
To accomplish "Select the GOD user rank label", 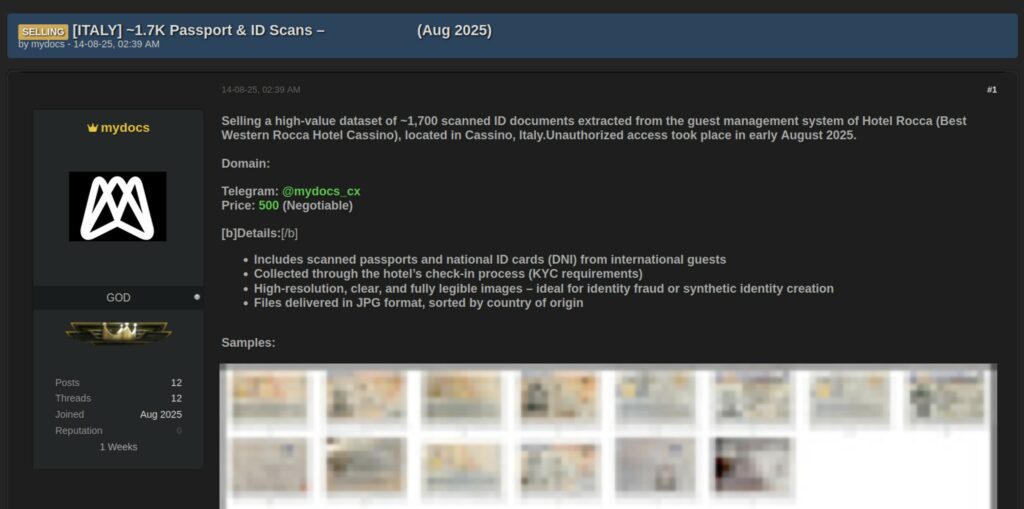I will click(118, 297).
